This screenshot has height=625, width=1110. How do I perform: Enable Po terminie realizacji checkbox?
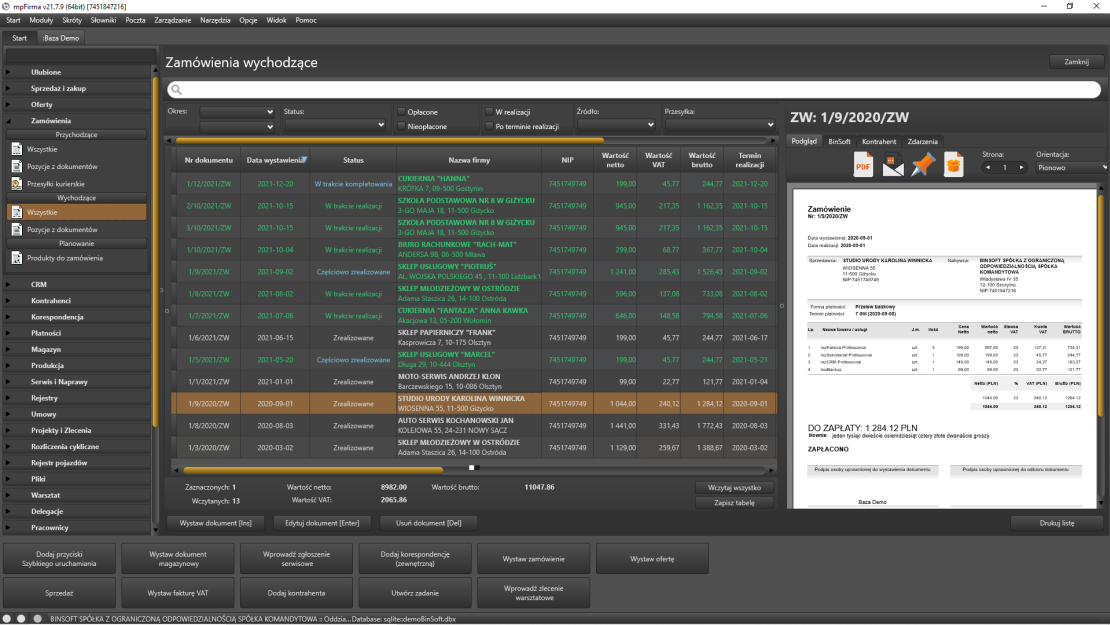tap(489, 126)
